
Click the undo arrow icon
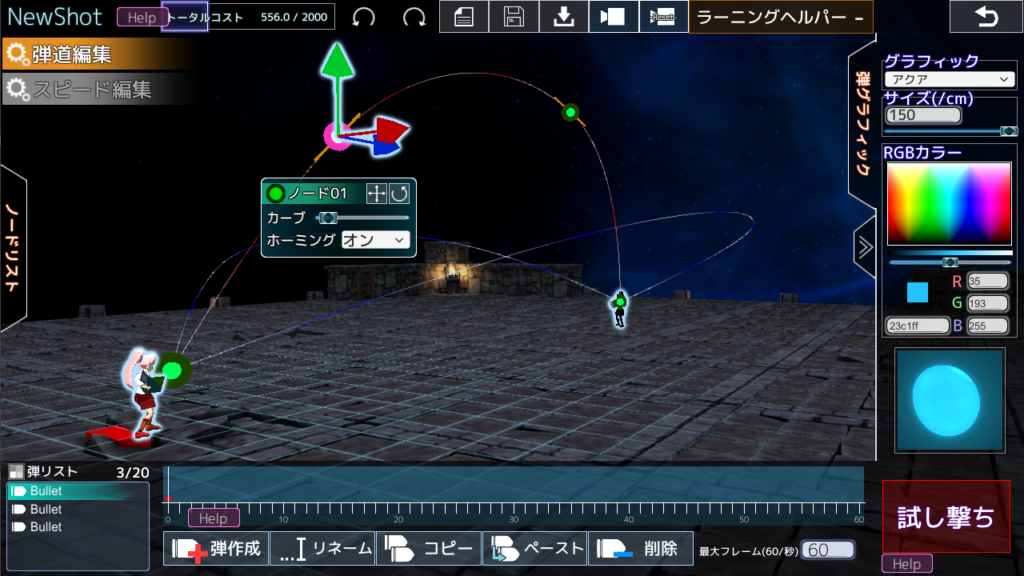click(365, 17)
